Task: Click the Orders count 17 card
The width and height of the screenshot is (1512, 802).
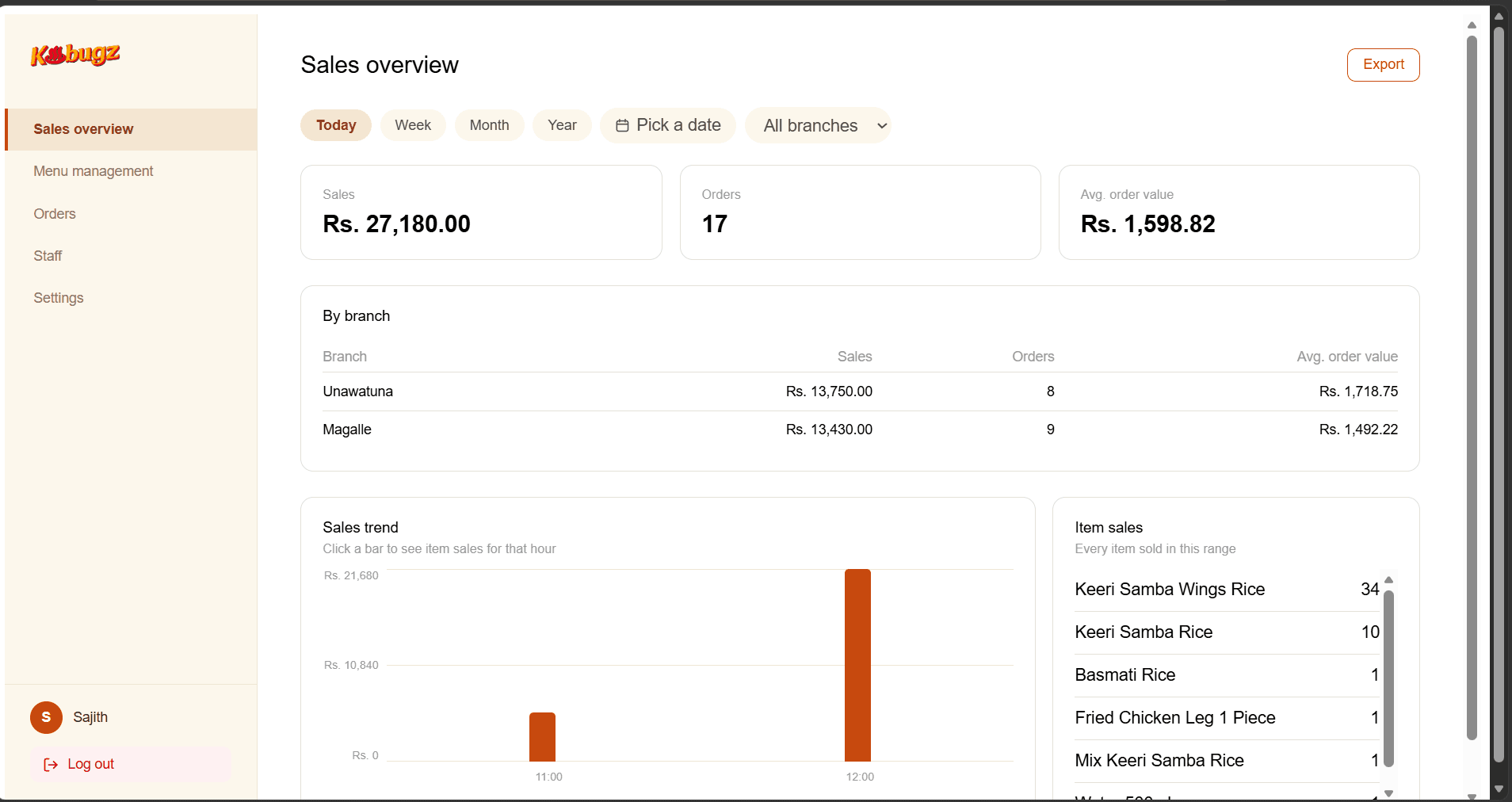Action: (x=860, y=212)
